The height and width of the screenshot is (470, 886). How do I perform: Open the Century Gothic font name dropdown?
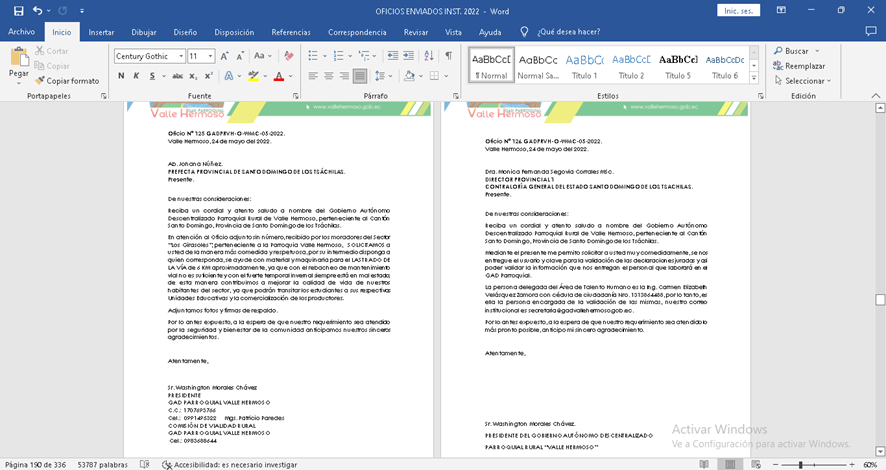[180, 57]
